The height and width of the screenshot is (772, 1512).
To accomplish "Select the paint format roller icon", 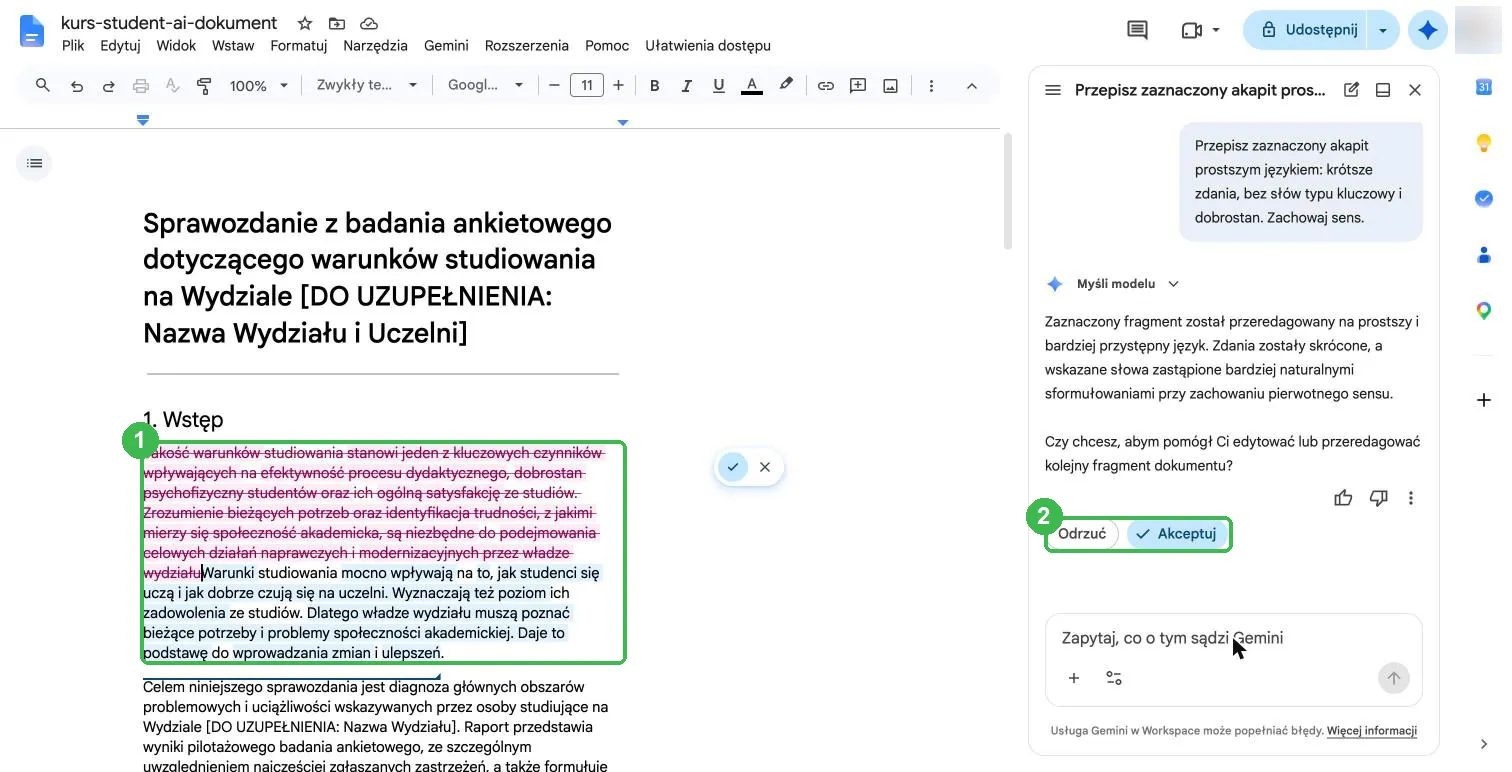I will [204, 86].
